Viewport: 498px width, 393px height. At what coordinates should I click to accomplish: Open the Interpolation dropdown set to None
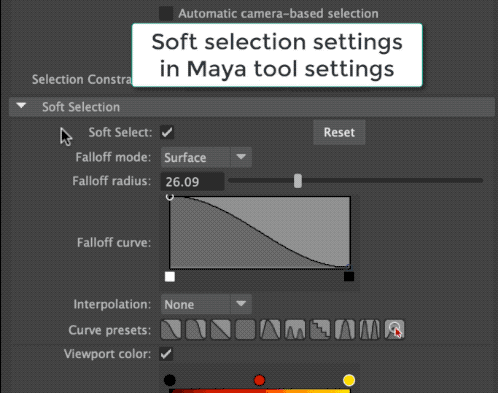(x=206, y=304)
